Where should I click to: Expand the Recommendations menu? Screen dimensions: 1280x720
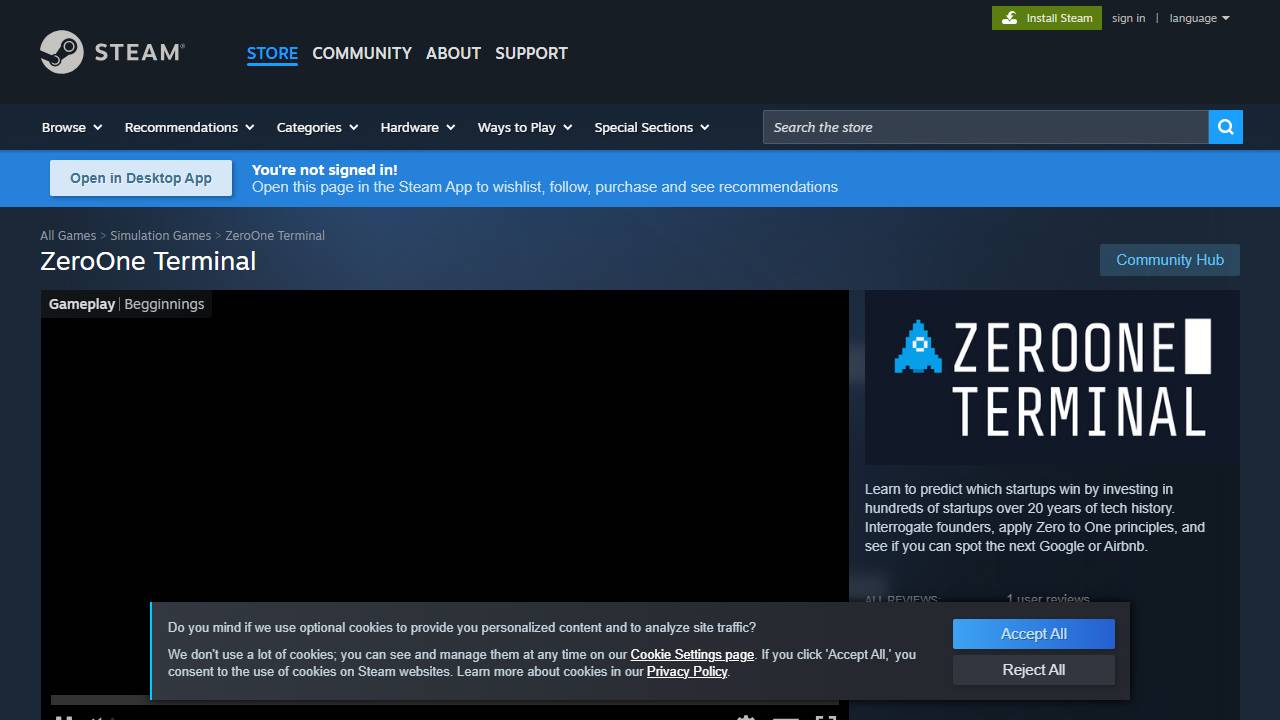(x=189, y=127)
